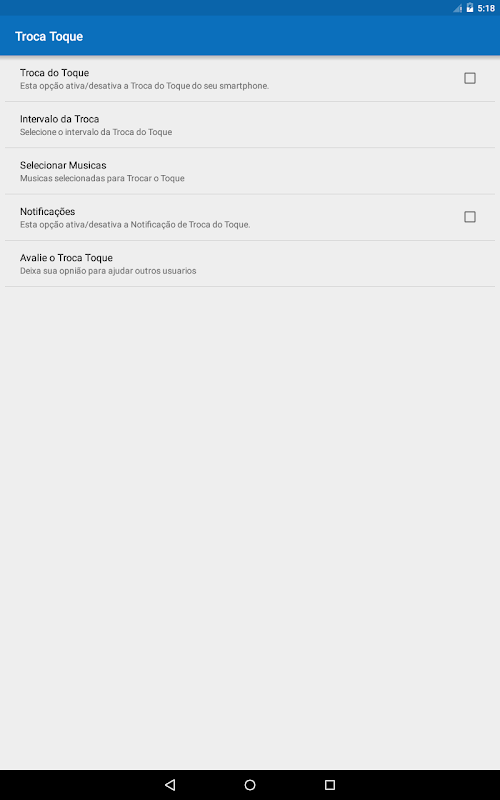Tick the Notificações checkbox

[x=469, y=217]
